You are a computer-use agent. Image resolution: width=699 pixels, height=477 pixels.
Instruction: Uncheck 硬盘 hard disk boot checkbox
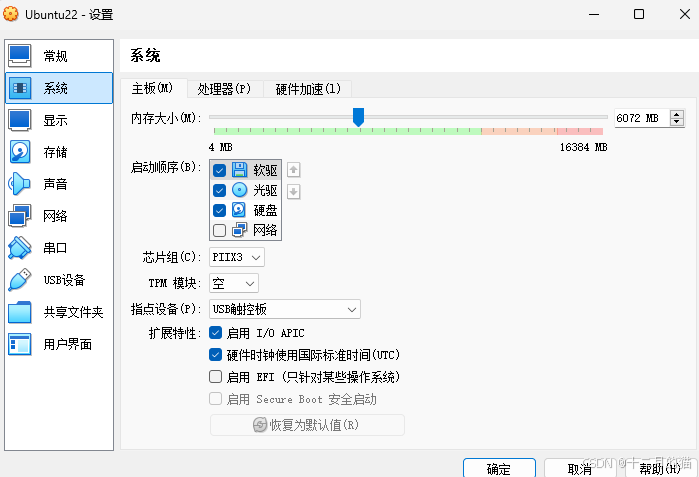[219, 210]
